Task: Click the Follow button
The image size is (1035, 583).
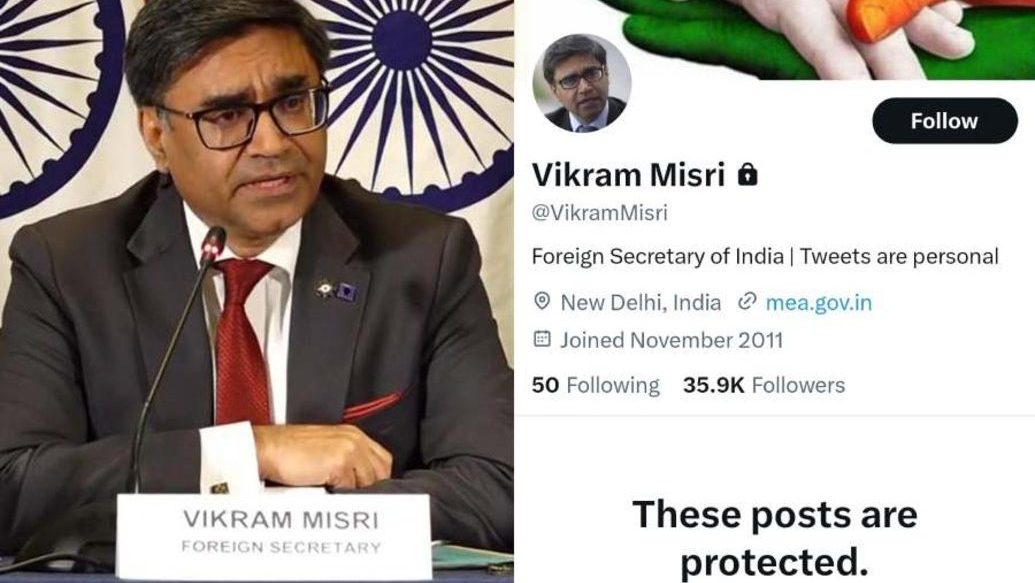Action: [x=945, y=121]
